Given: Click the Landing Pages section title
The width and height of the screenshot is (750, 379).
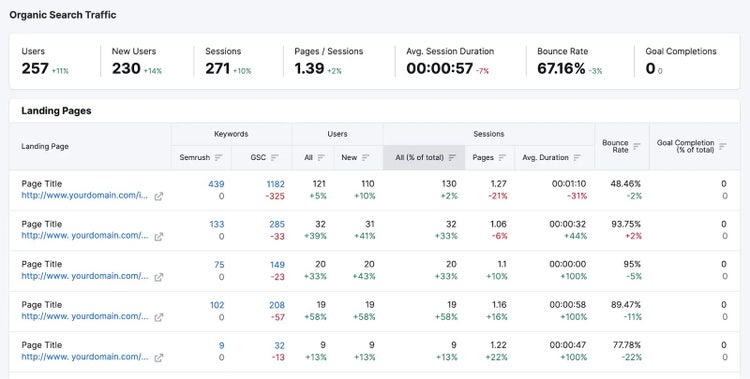Looking at the screenshot, I should point(56,111).
